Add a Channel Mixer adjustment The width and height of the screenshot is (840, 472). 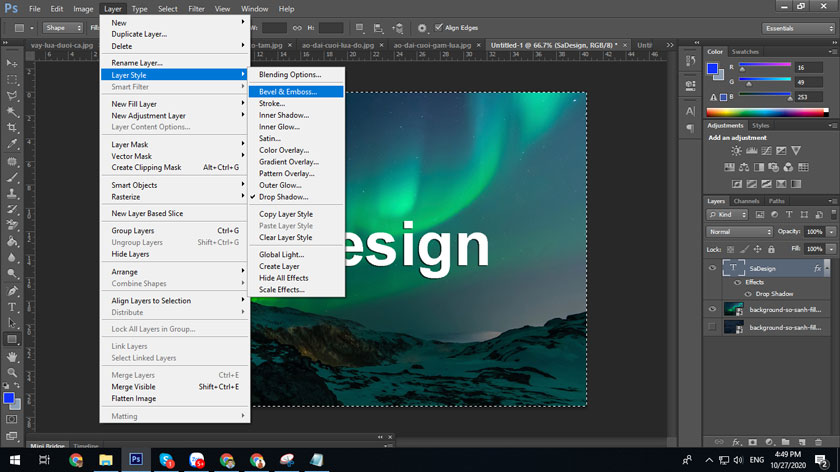[x=788, y=167]
